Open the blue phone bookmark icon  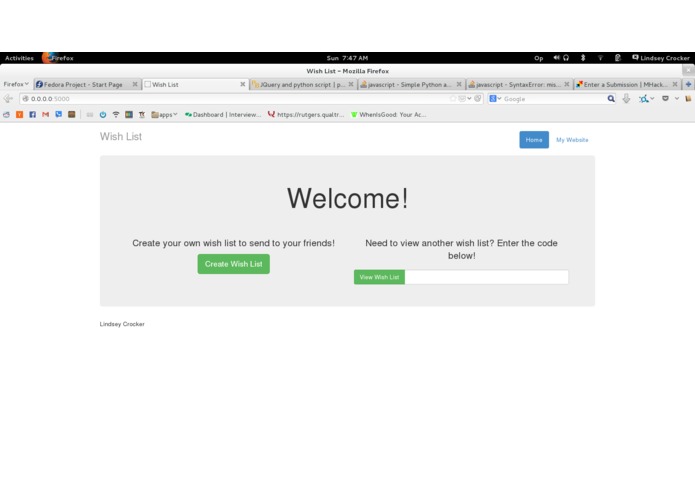pyautogui.click(x=59, y=115)
